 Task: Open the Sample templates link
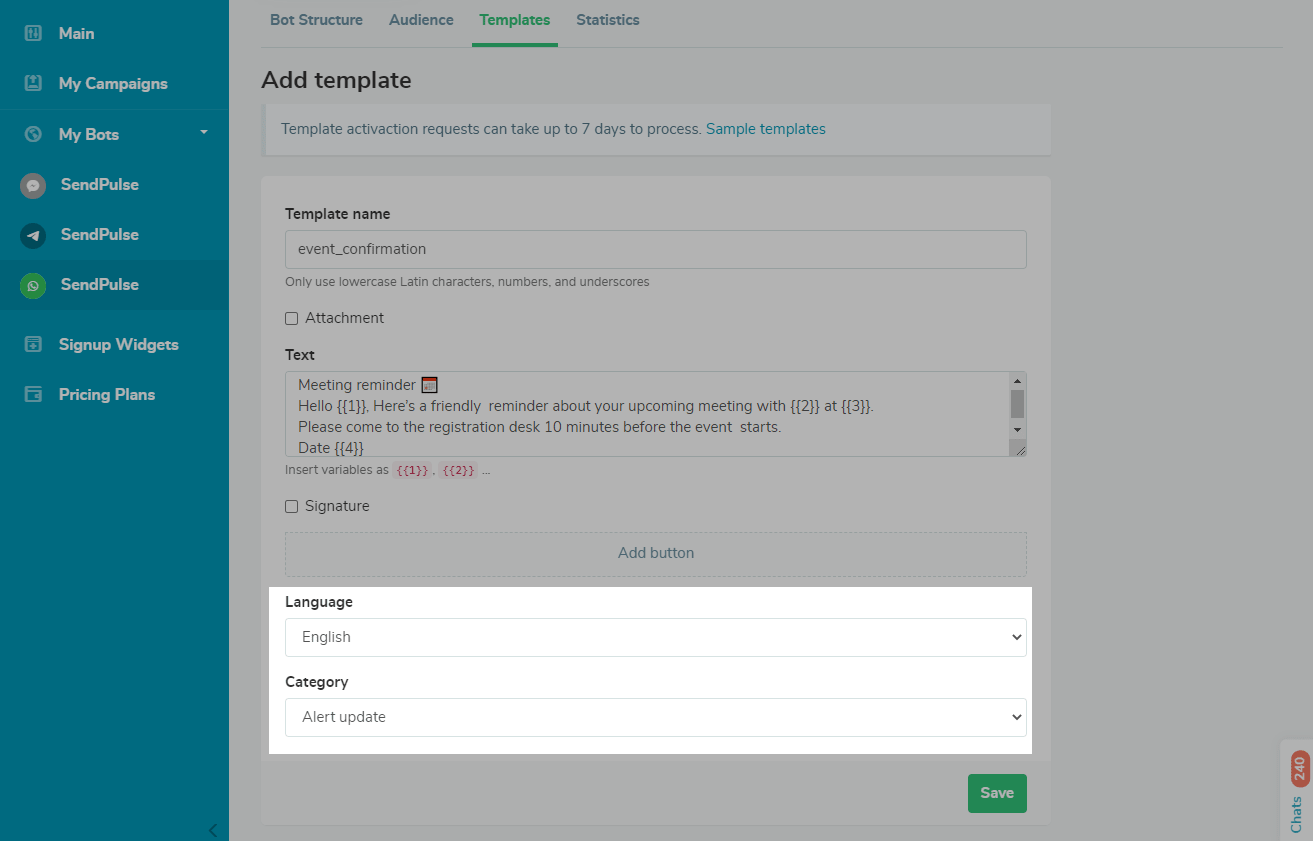765,129
